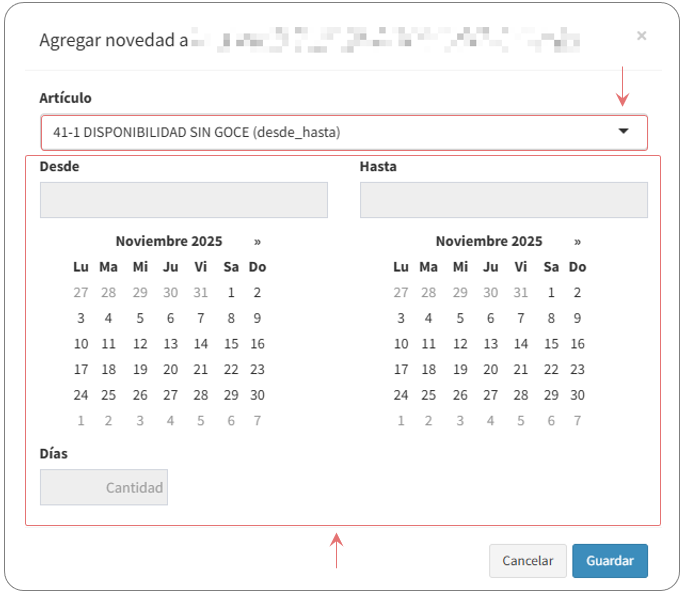Select October 31 in Desde calendar
The height and width of the screenshot is (594, 683).
[201, 293]
